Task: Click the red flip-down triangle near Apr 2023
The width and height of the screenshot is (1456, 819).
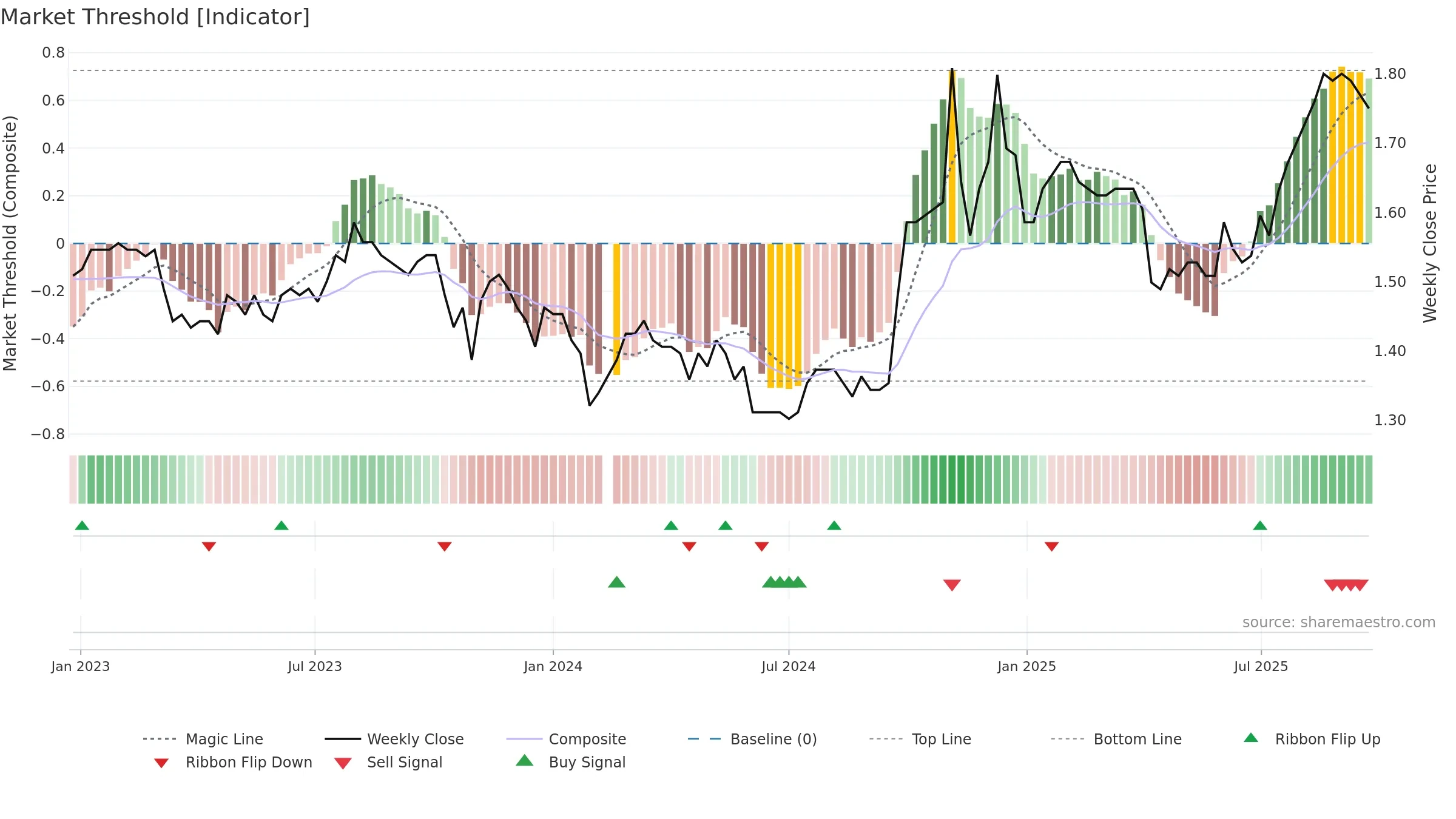Action: pos(209,547)
